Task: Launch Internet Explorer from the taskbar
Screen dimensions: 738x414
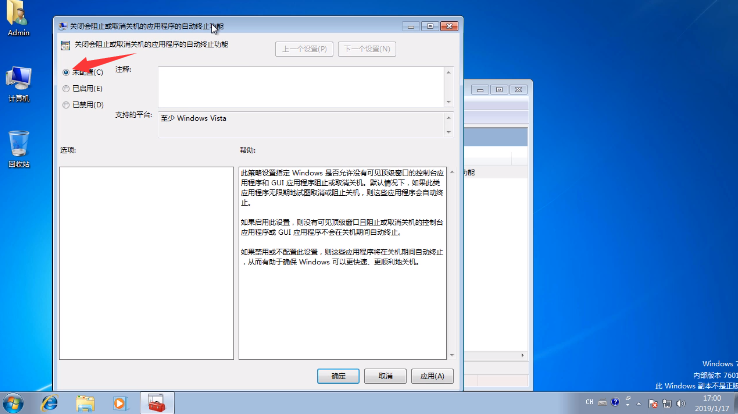Action: point(48,402)
